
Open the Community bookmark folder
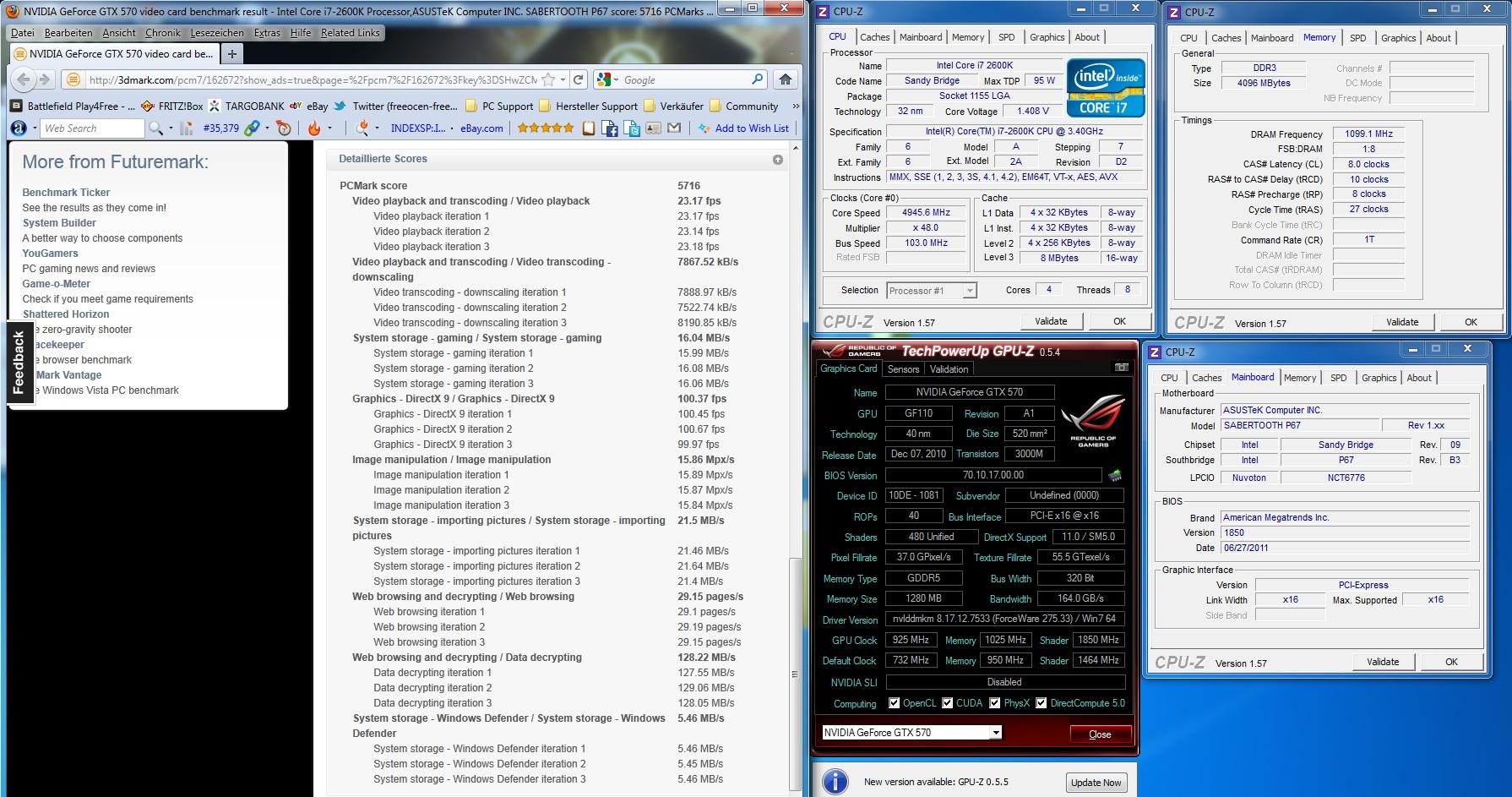coord(743,106)
